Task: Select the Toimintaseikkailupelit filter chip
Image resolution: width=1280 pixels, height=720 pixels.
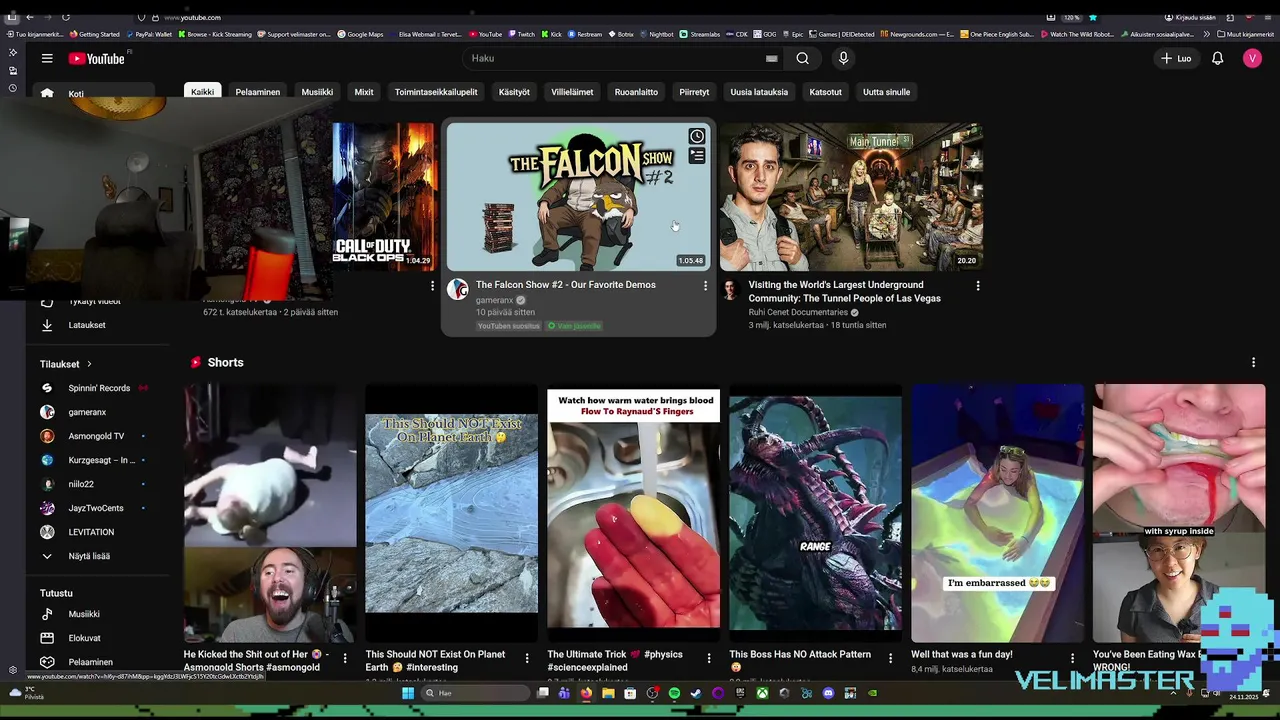Action: pos(436,92)
